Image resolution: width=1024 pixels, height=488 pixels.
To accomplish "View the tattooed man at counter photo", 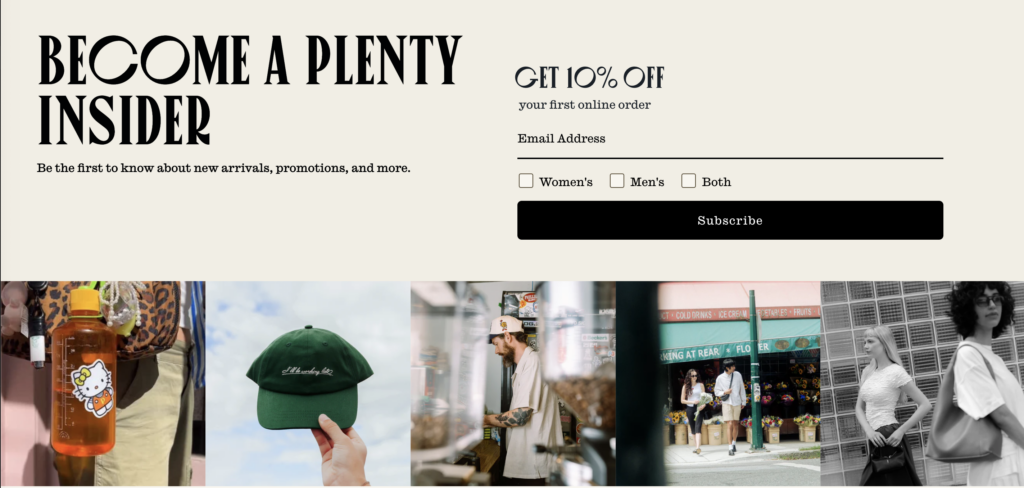I will [x=513, y=383].
